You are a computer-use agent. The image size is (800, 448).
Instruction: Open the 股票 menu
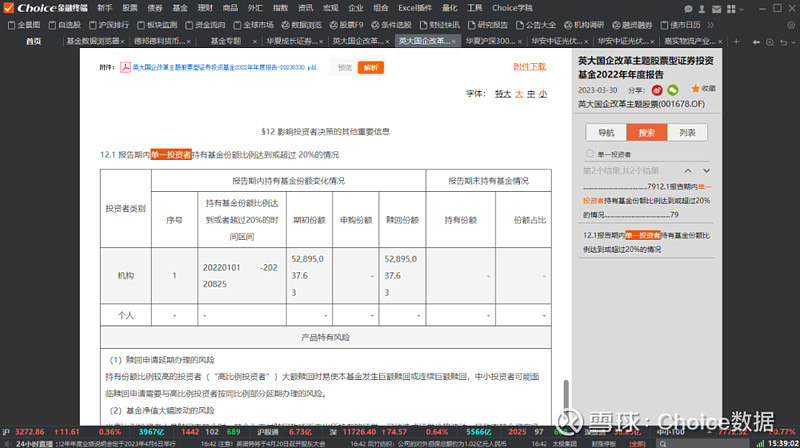click(x=130, y=8)
